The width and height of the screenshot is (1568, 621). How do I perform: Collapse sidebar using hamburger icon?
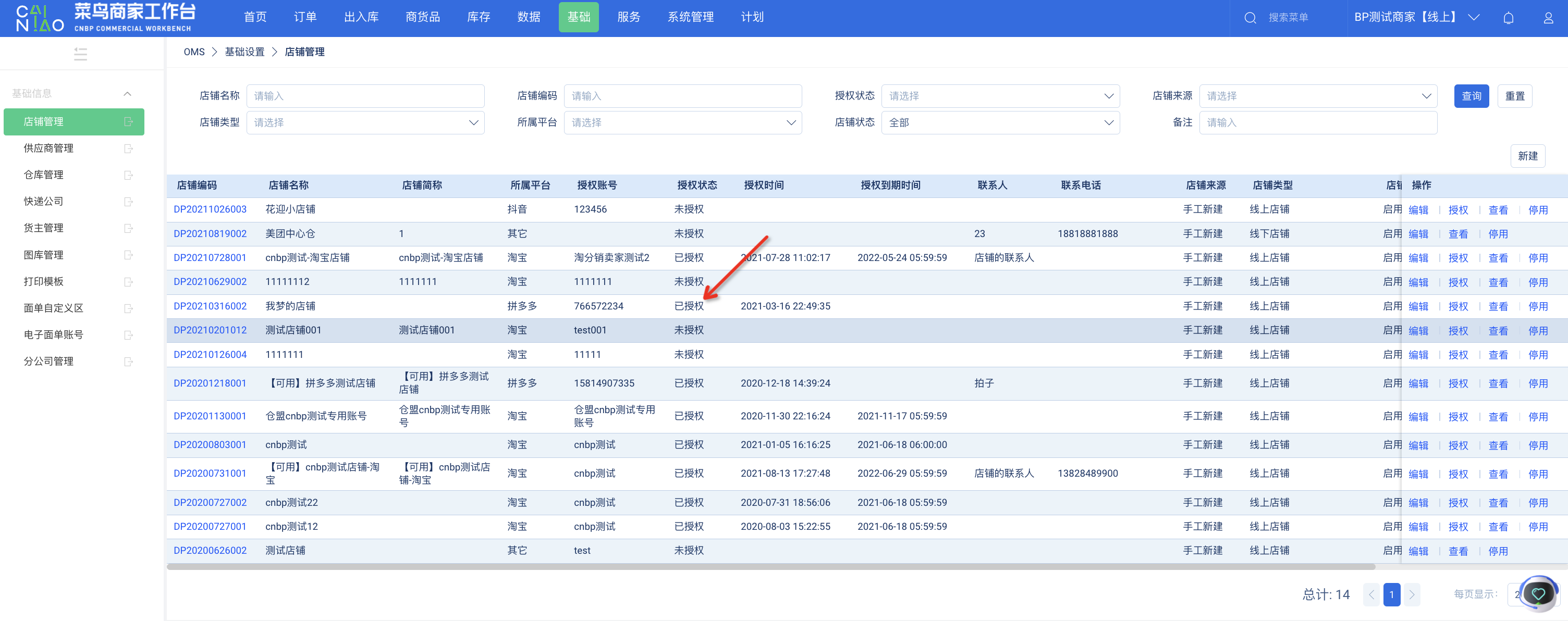point(80,54)
